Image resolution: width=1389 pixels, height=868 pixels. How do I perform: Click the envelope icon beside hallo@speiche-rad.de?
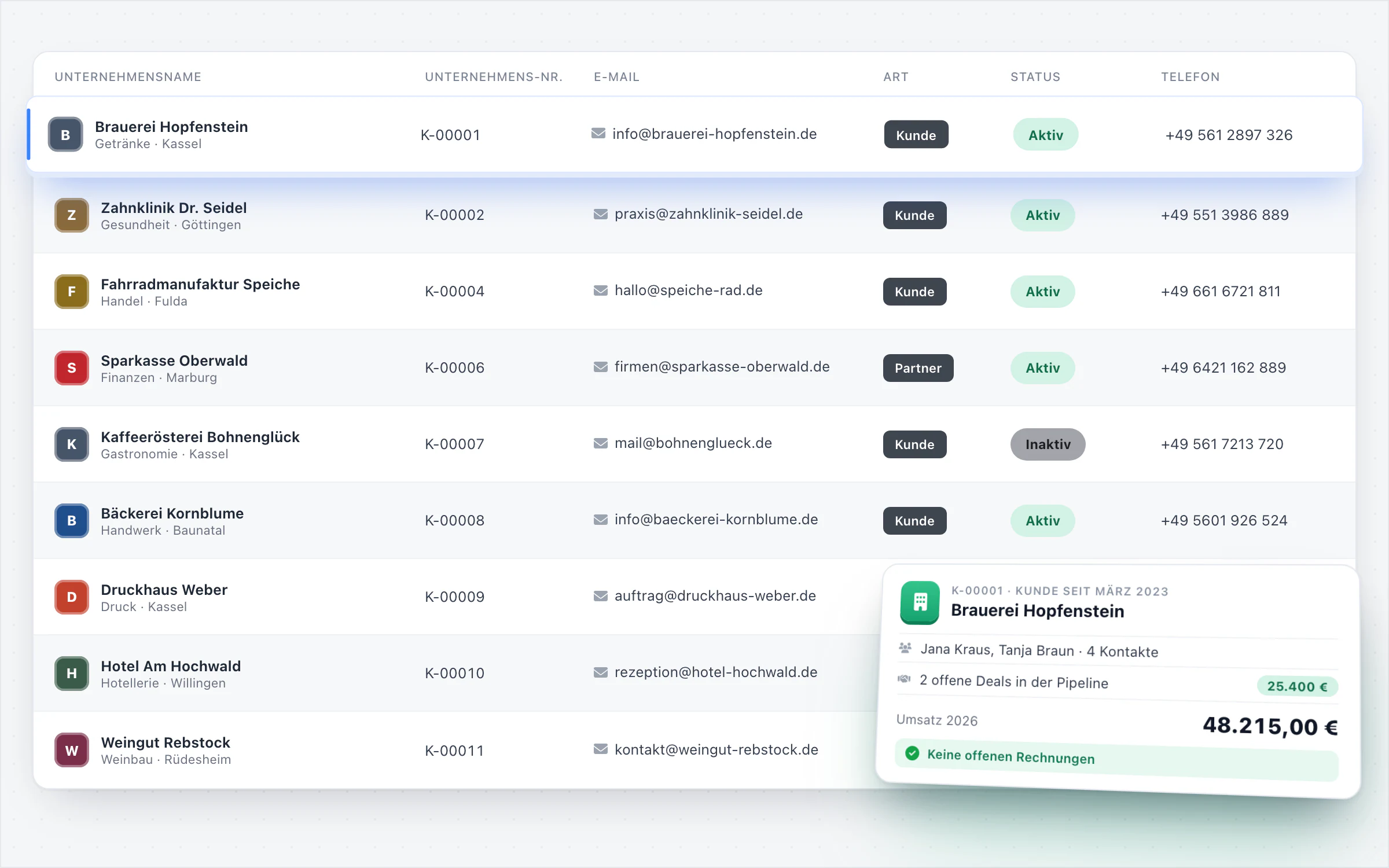601,290
